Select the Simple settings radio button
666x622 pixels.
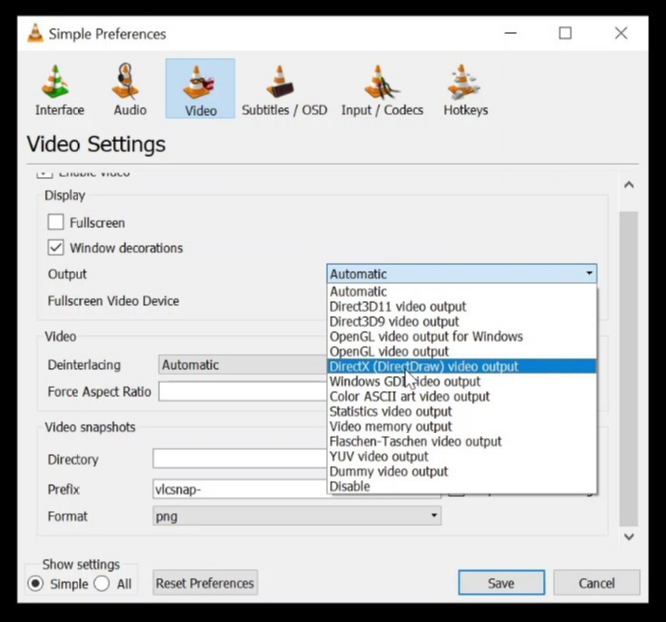click(36, 584)
